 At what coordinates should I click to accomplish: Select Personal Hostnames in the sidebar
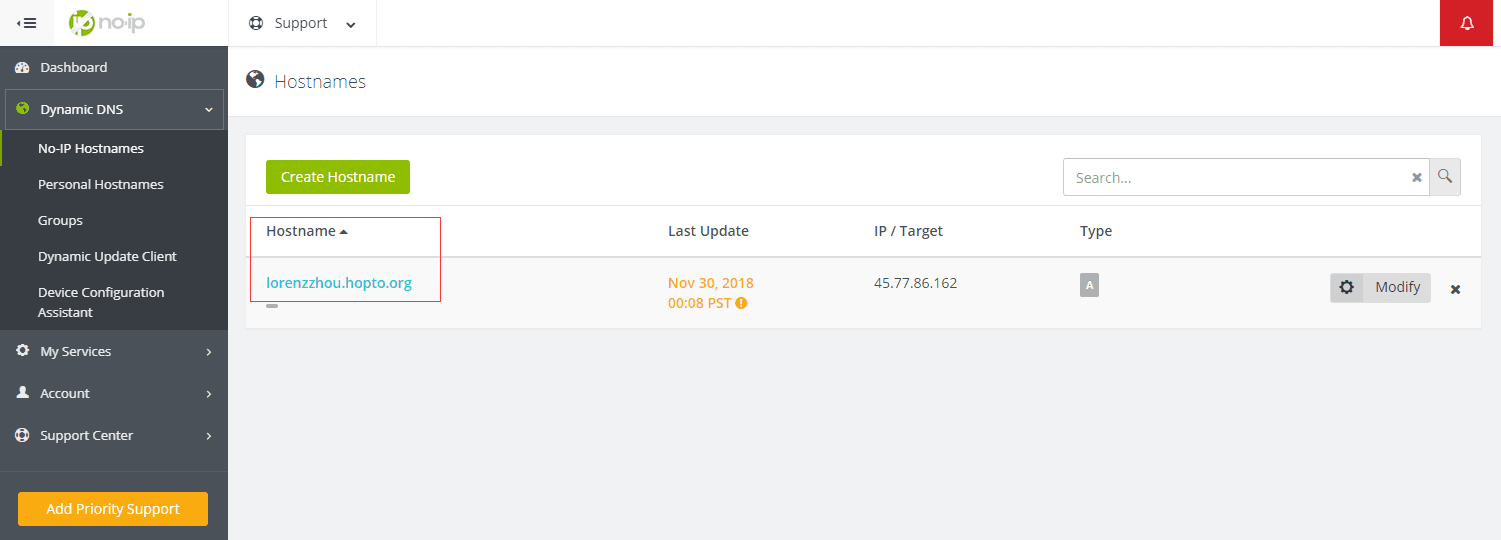click(x=101, y=184)
